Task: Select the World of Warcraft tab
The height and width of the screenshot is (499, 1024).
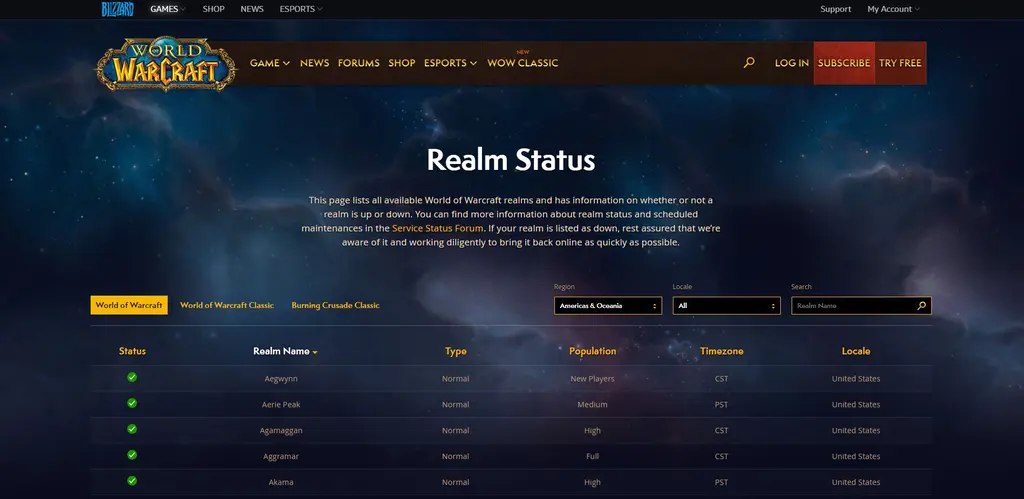Action: click(x=129, y=305)
